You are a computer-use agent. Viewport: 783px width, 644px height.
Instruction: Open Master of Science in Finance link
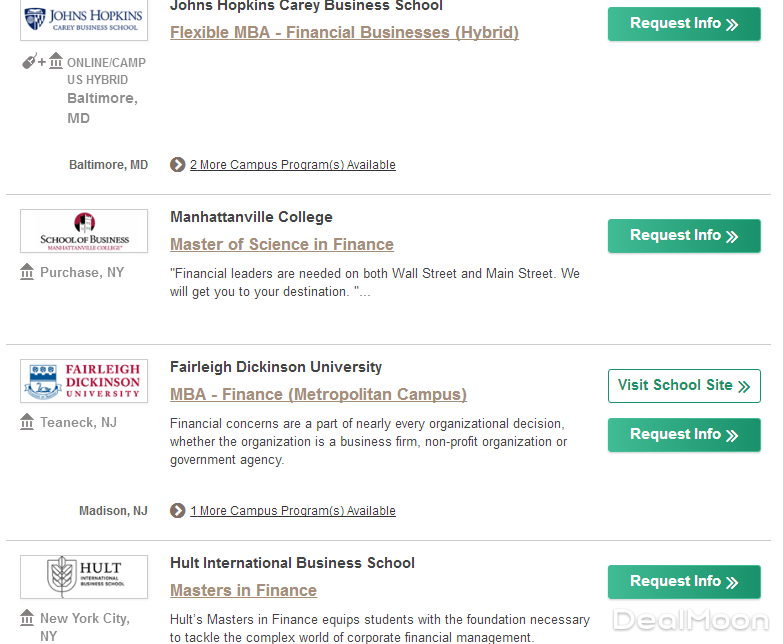click(282, 244)
